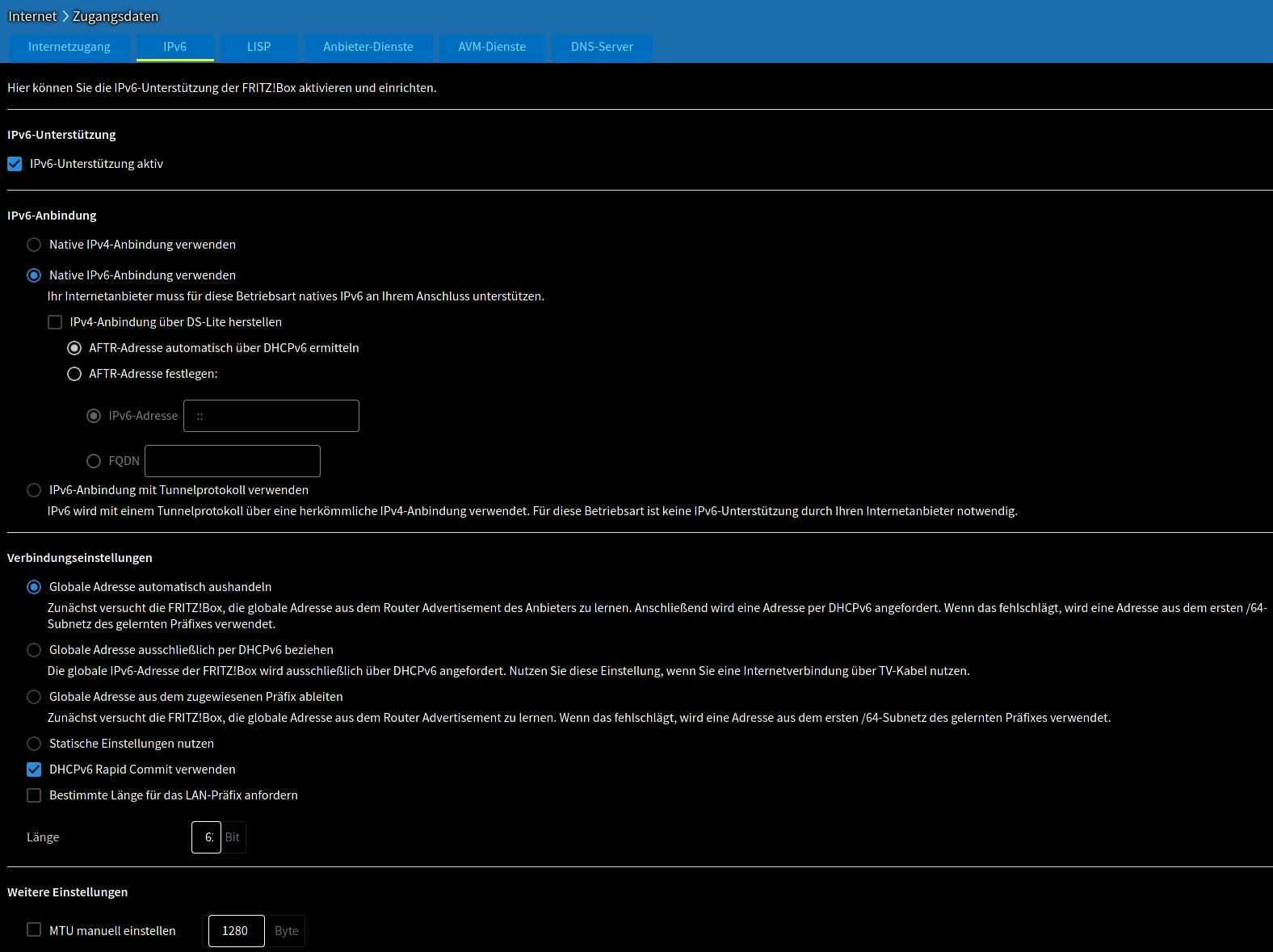Switch to the DNS-Server tab
Viewport: 1273px width, 952px height.
[x=602, y=47]
